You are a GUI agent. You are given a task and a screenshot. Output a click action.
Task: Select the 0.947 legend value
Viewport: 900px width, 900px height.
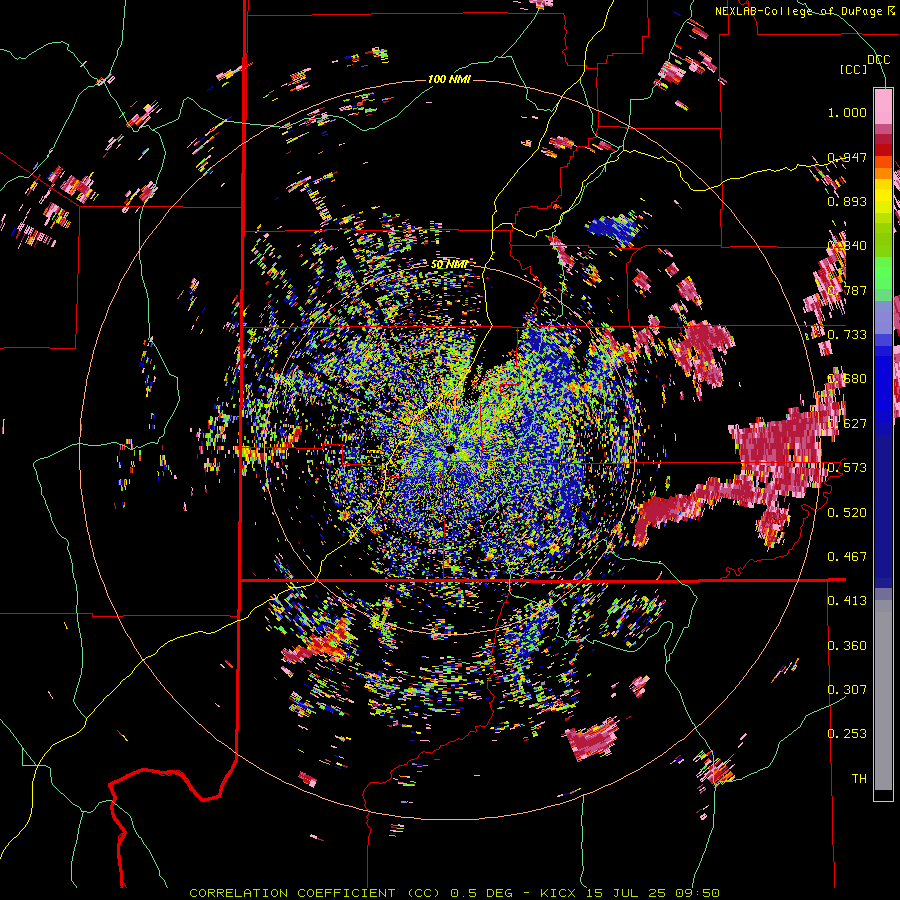[847, 157]
